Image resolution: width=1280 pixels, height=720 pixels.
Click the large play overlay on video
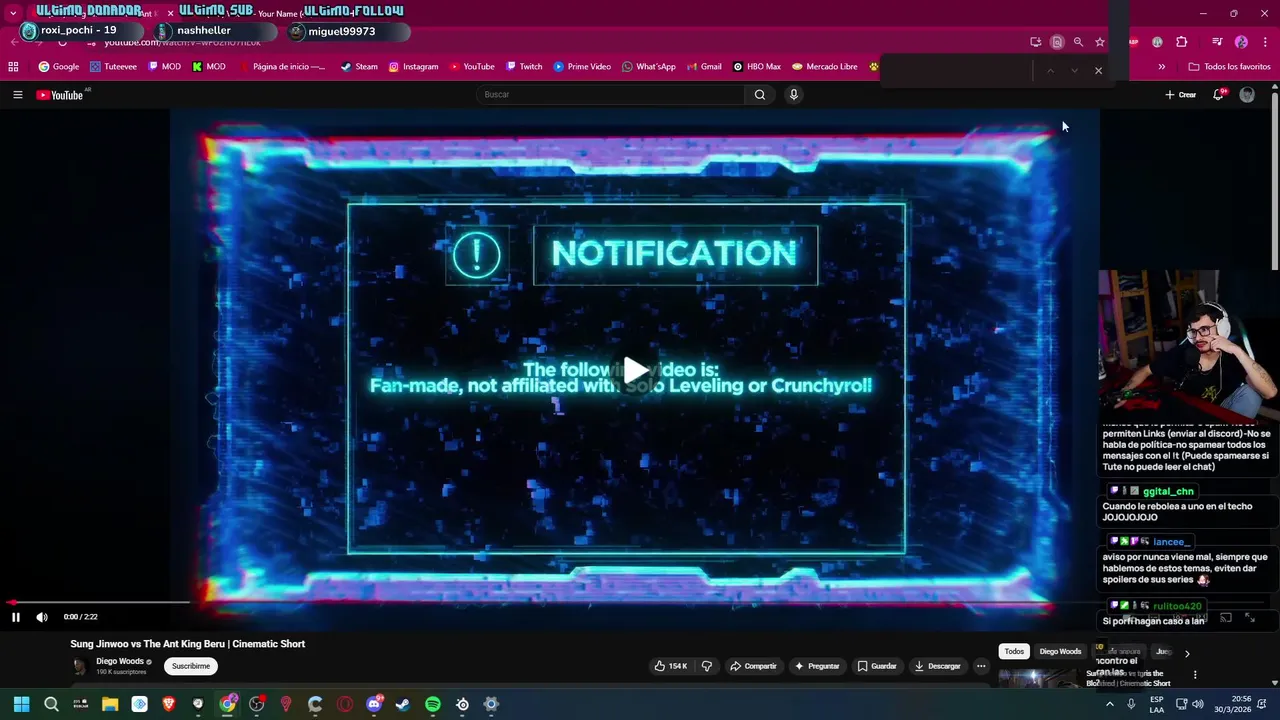636,370
